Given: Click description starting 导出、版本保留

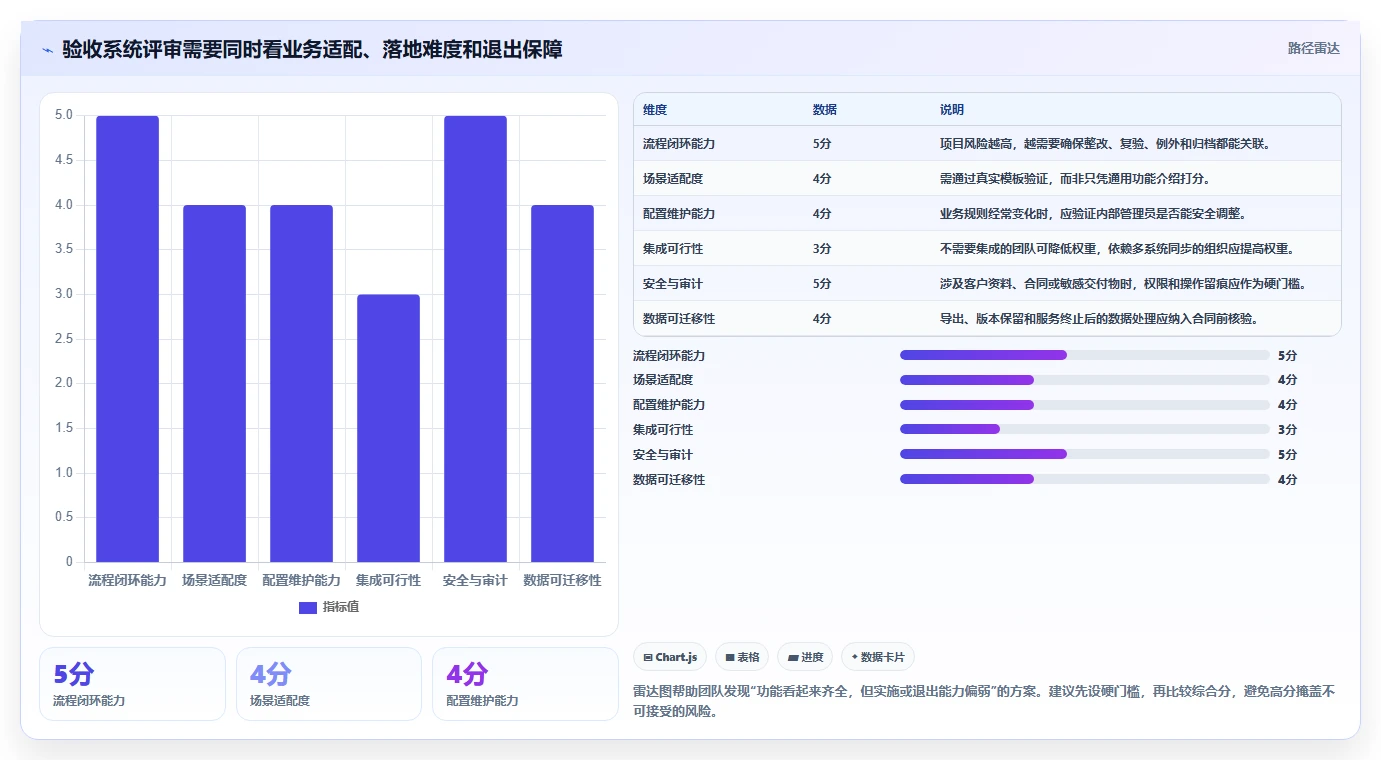Looking at the screenshot, I should (x=1099, y=319).
